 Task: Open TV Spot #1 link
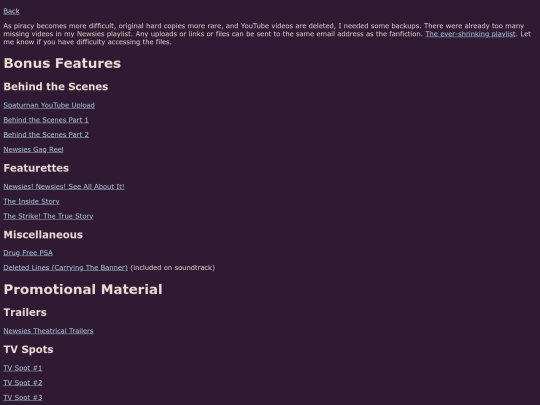coord(23,368)
